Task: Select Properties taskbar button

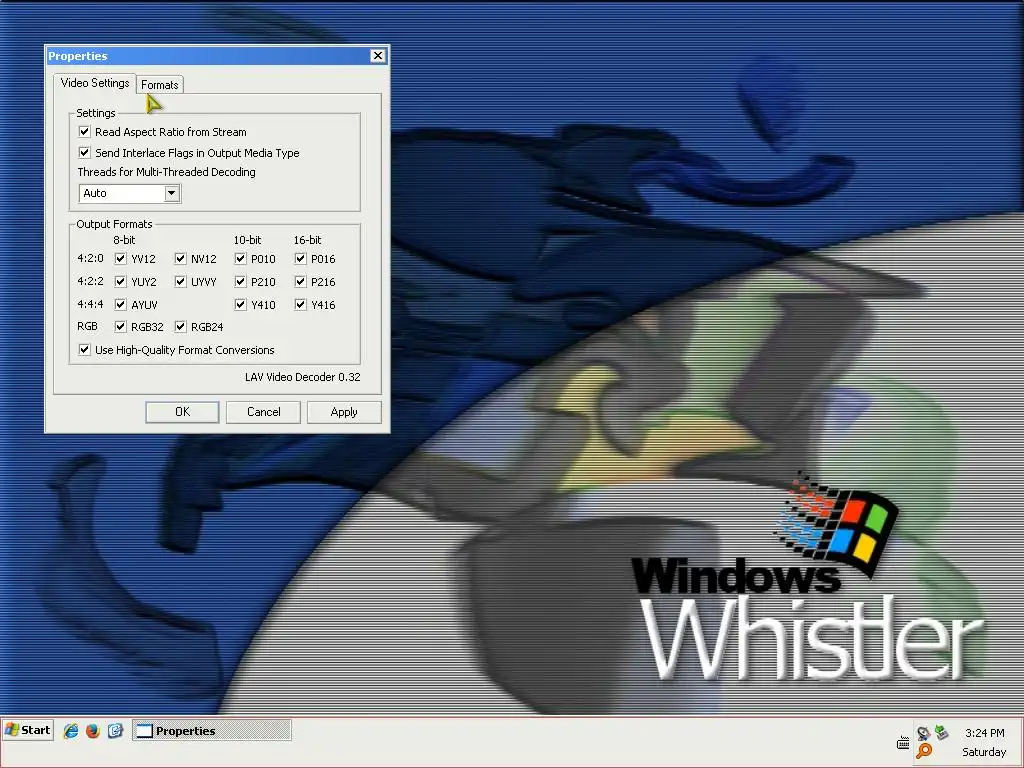Action: (x=212, y=731)
